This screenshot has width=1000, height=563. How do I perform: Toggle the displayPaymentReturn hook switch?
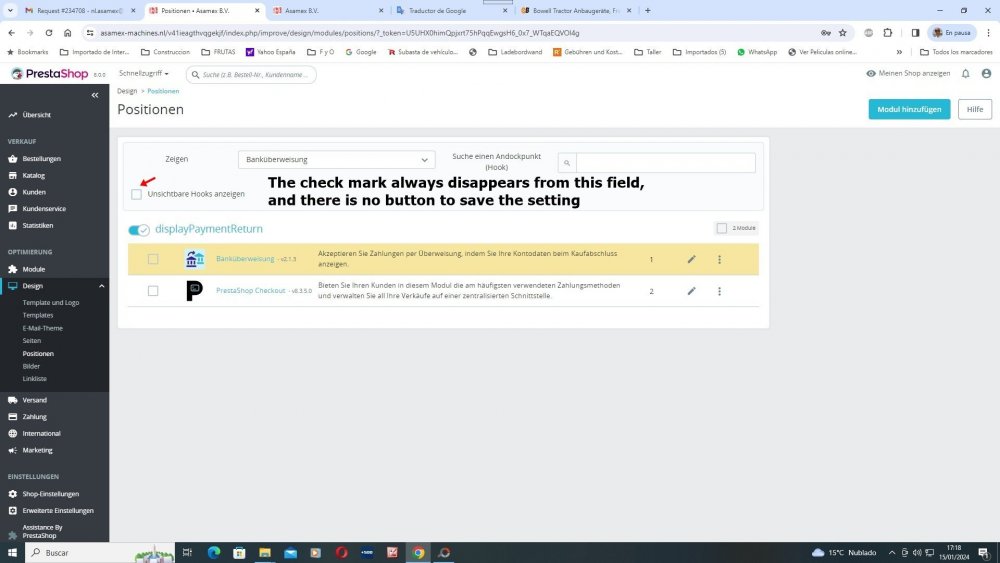138,230
